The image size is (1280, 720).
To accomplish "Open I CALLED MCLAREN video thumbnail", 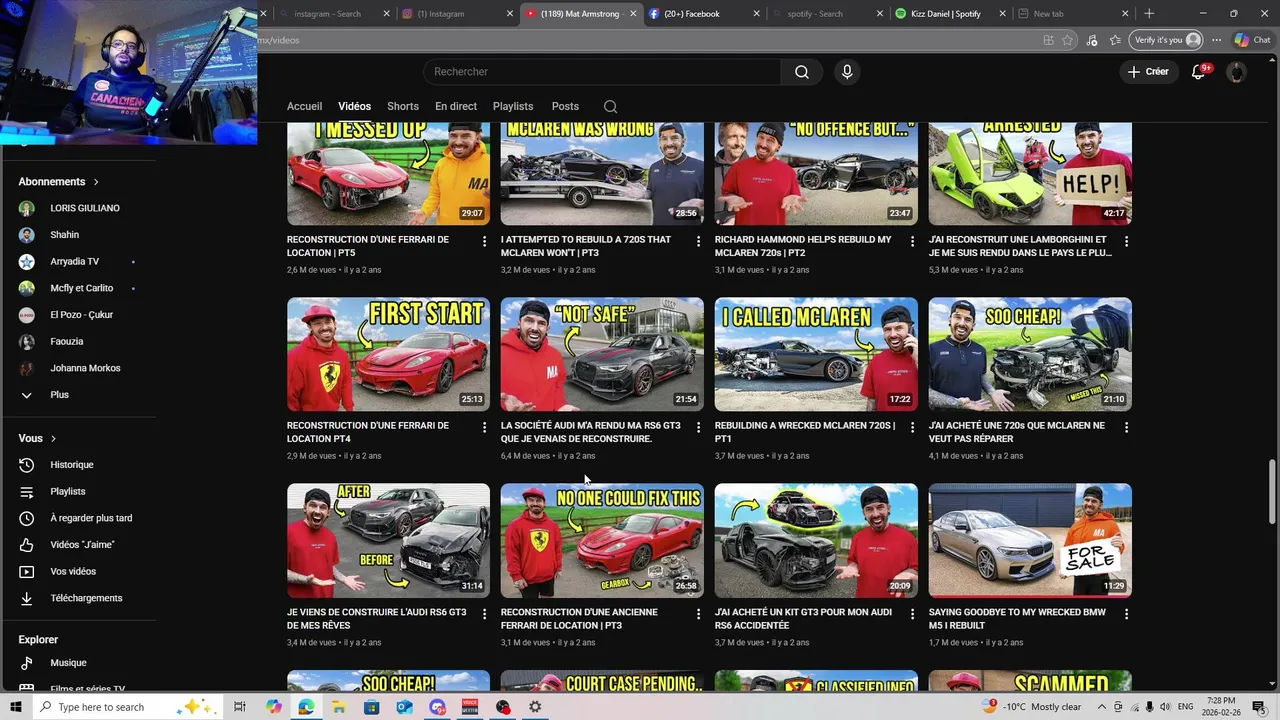I will click(x=816, y=354).
